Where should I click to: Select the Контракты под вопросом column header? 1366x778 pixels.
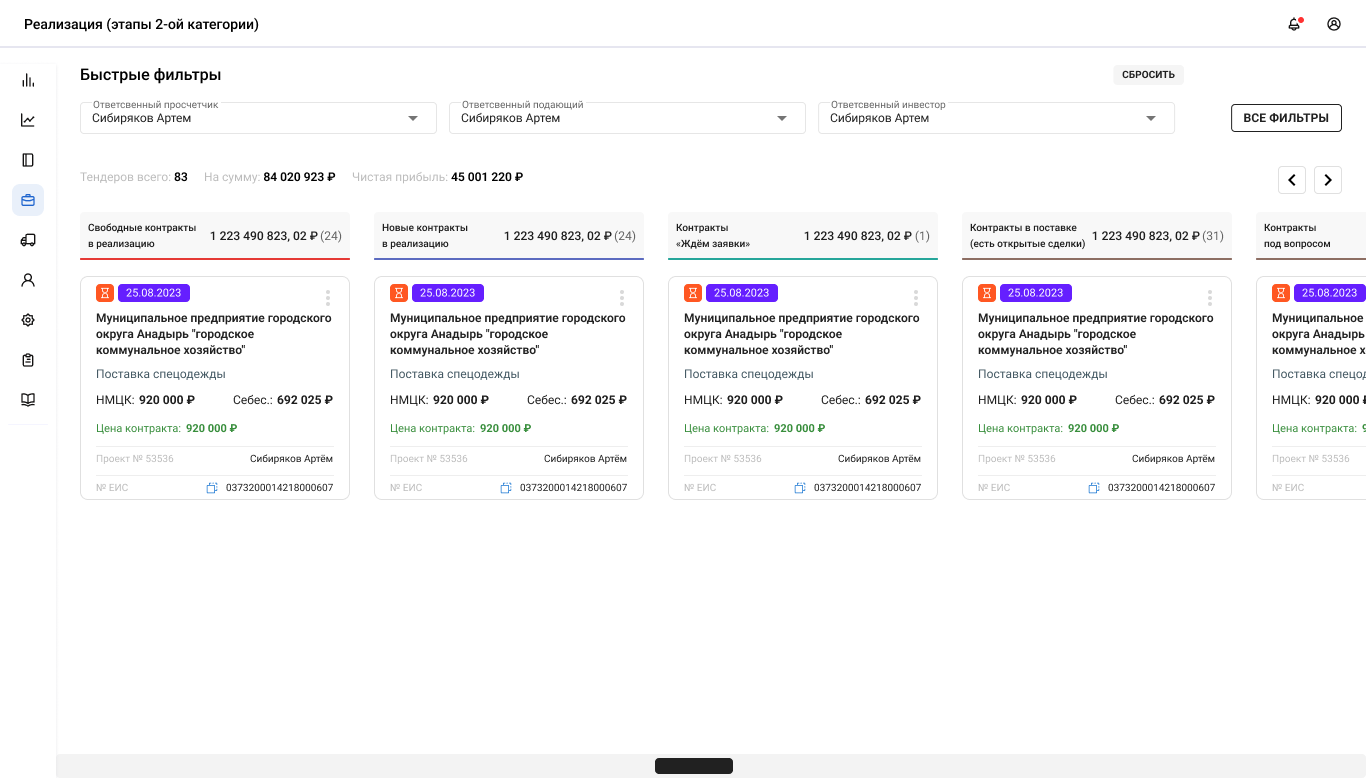1311,236
